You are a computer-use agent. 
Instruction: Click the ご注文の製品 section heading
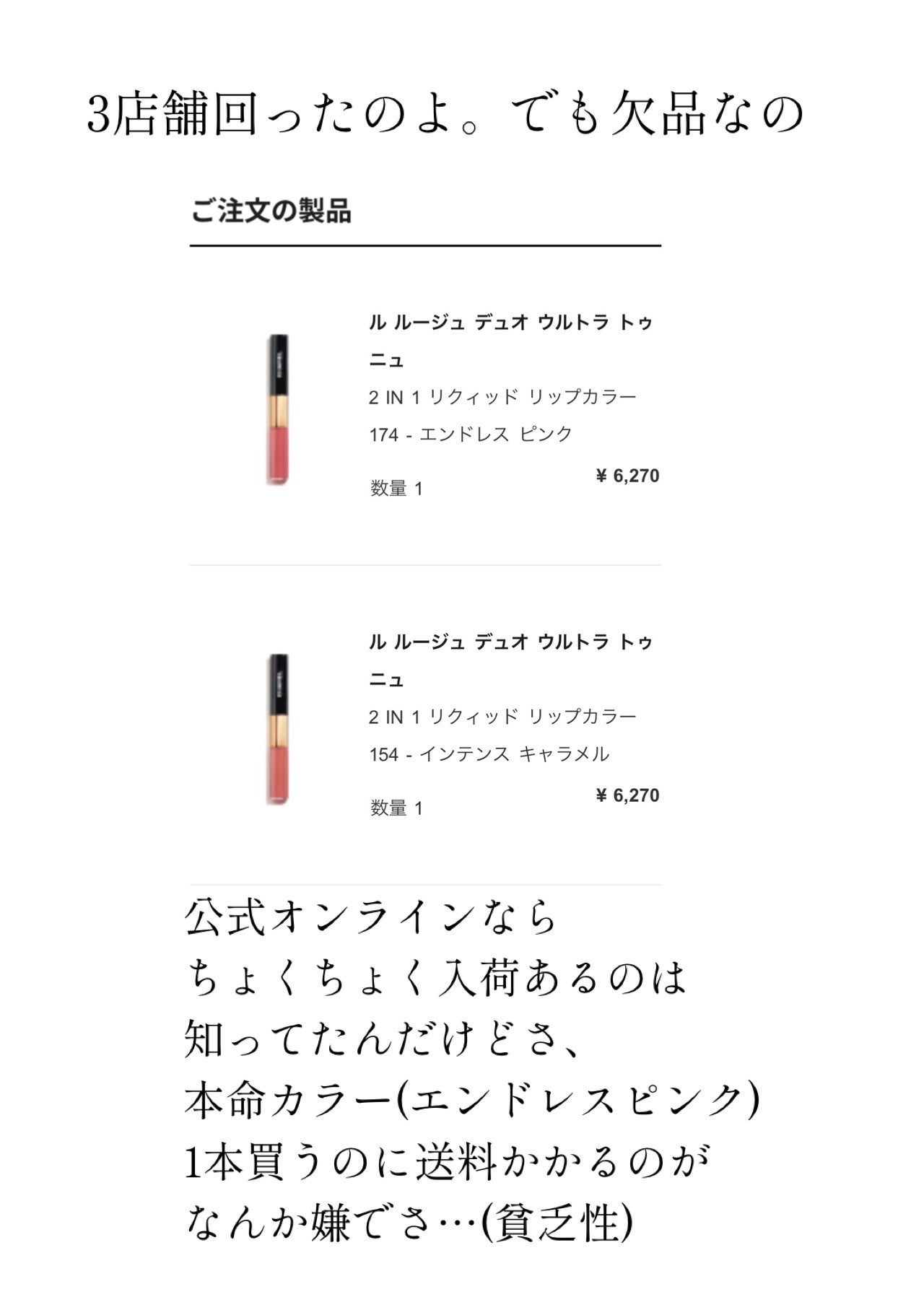[x=271, y=212]
